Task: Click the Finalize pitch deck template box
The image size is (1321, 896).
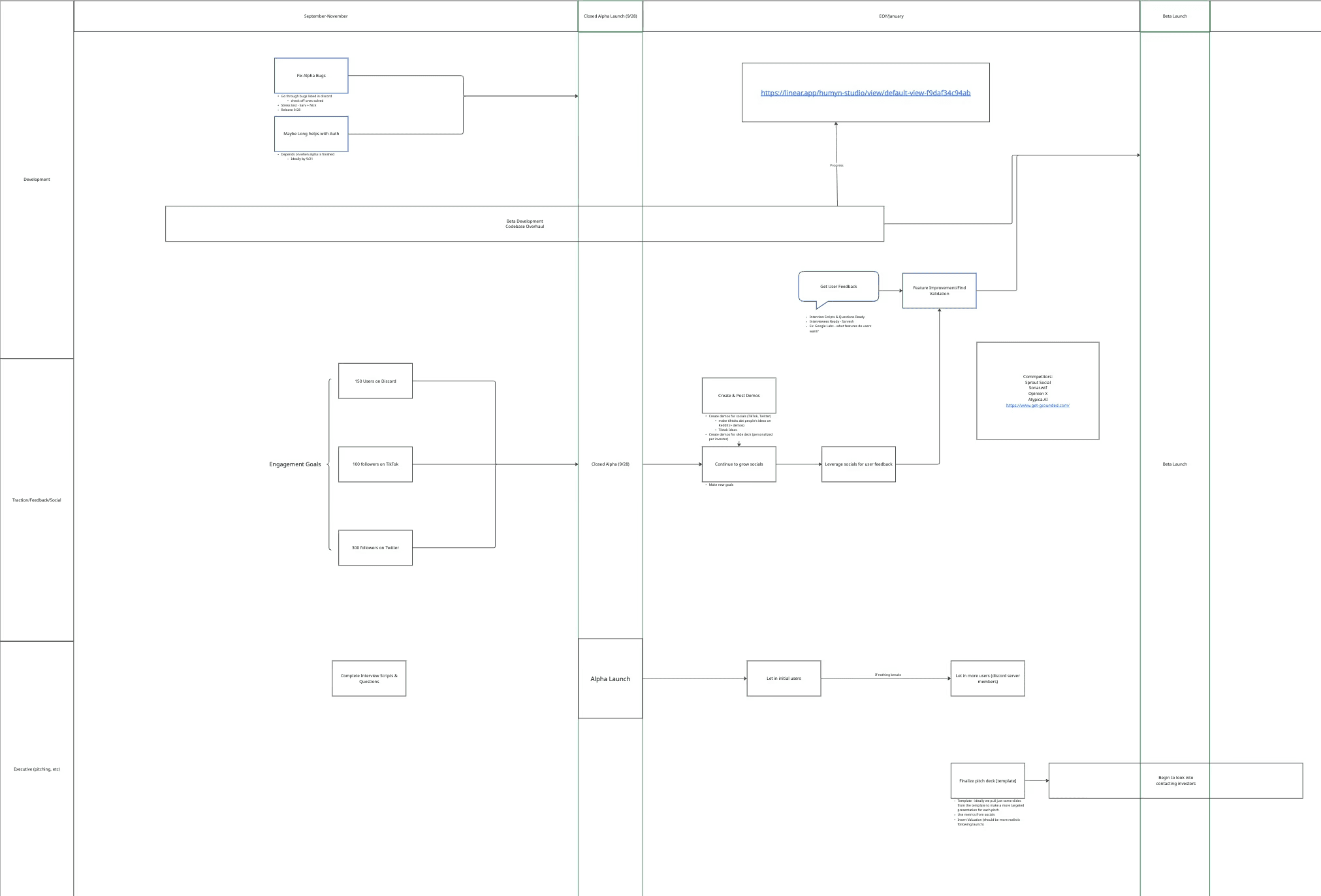Action: [x=987, y=780]
